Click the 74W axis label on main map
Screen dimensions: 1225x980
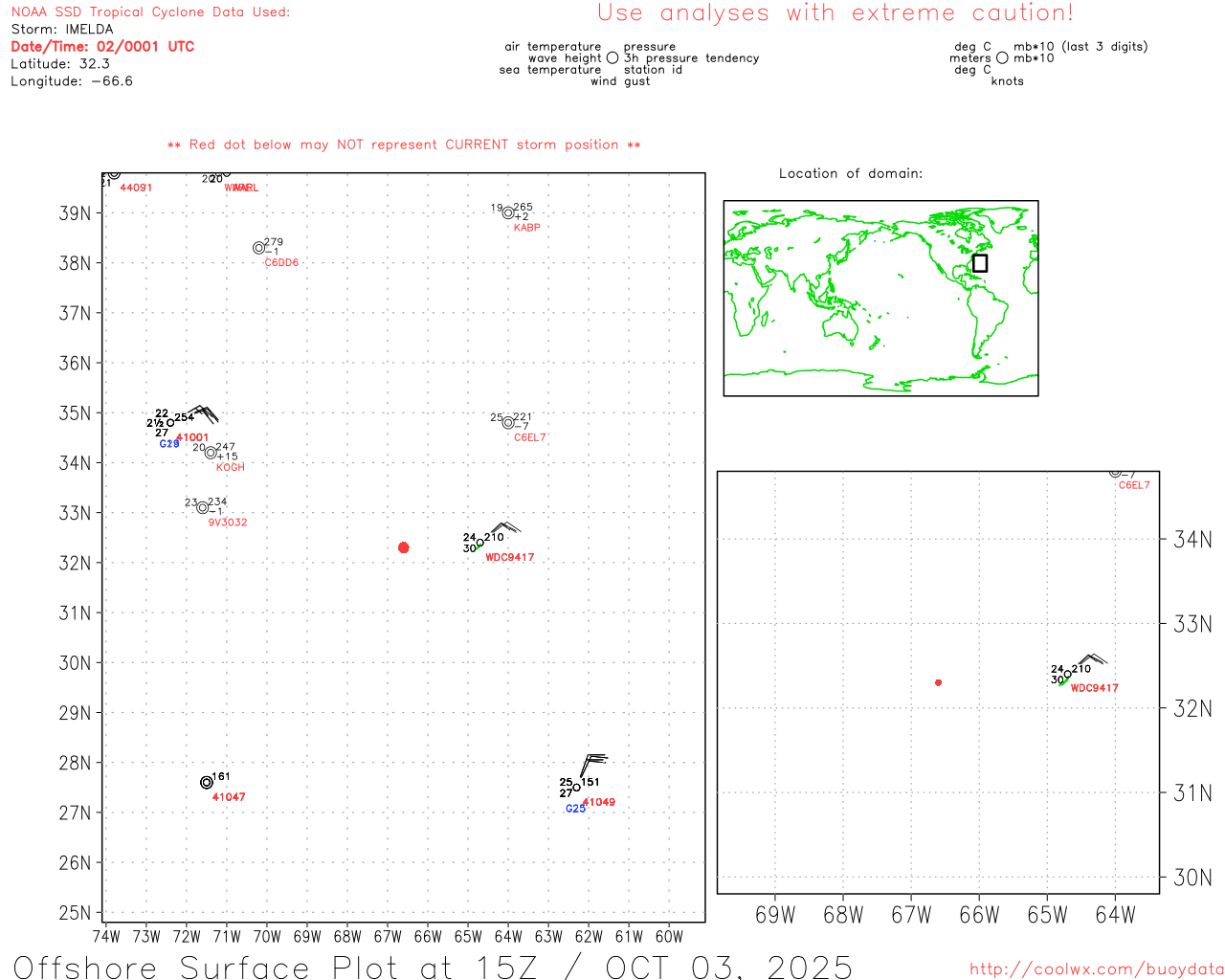tap(106, 937)
